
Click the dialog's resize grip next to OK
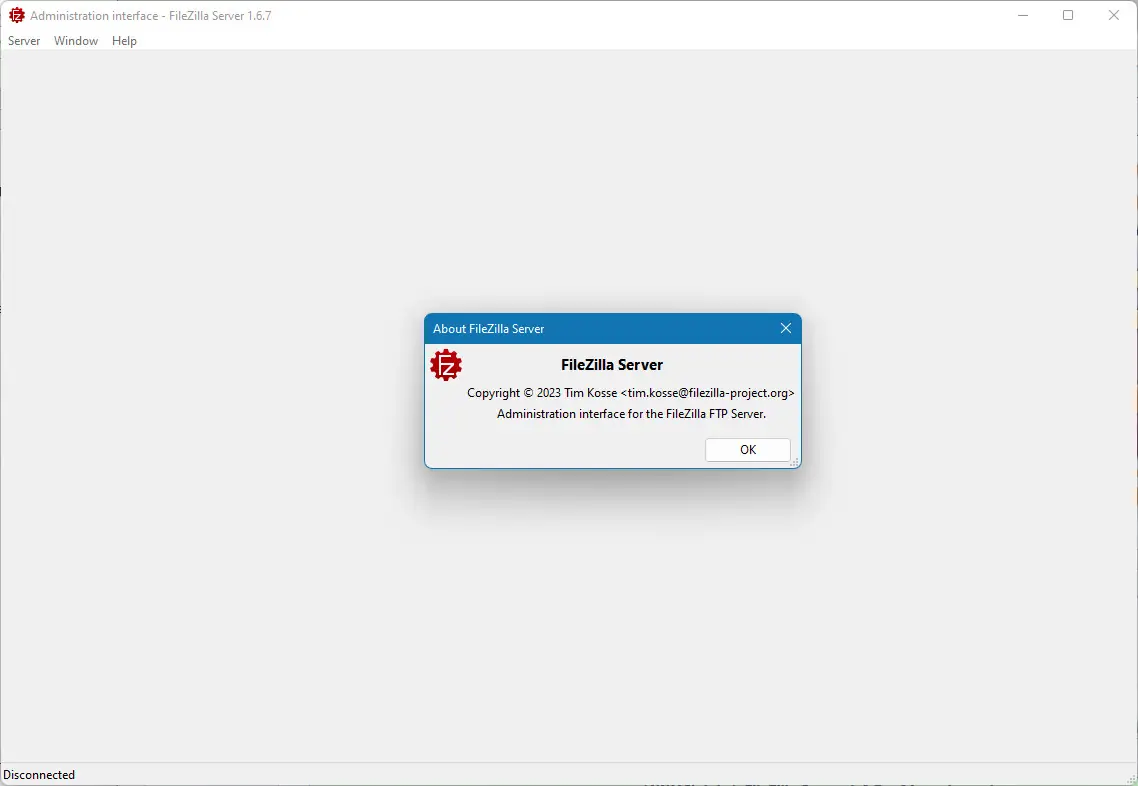[x=795, y=462]
